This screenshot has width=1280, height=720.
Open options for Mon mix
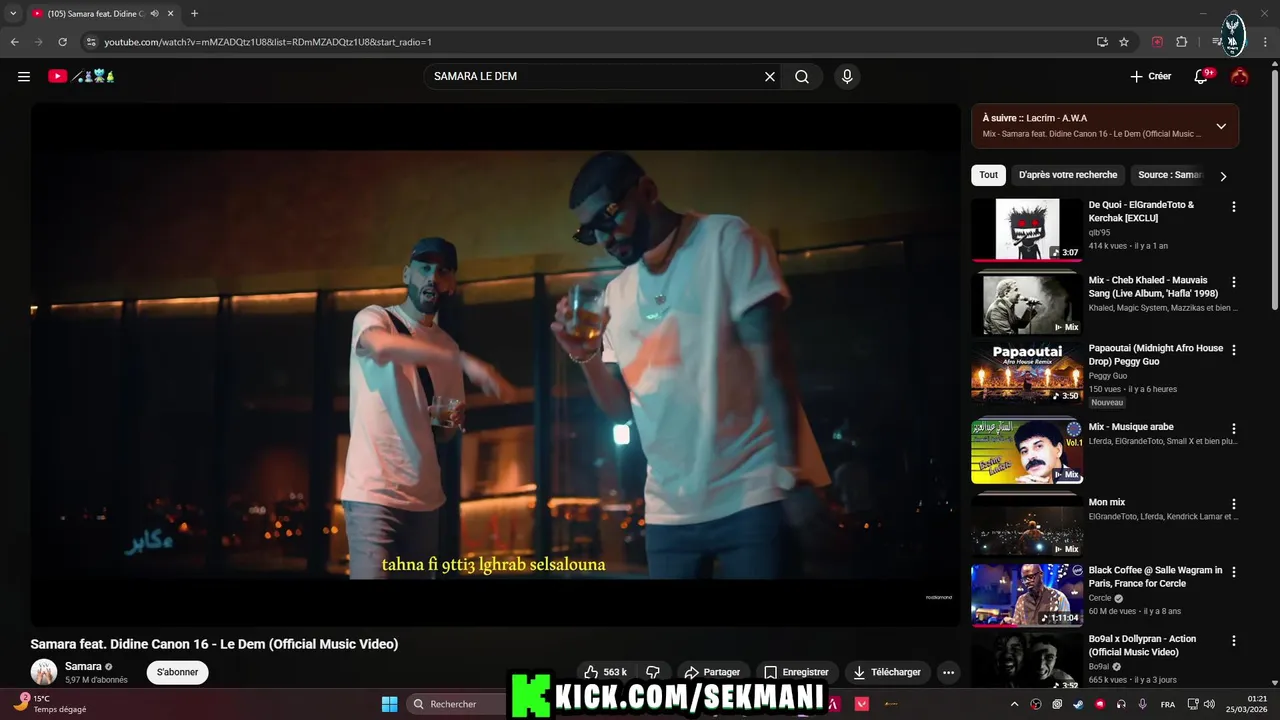(x=1233, y=504)
